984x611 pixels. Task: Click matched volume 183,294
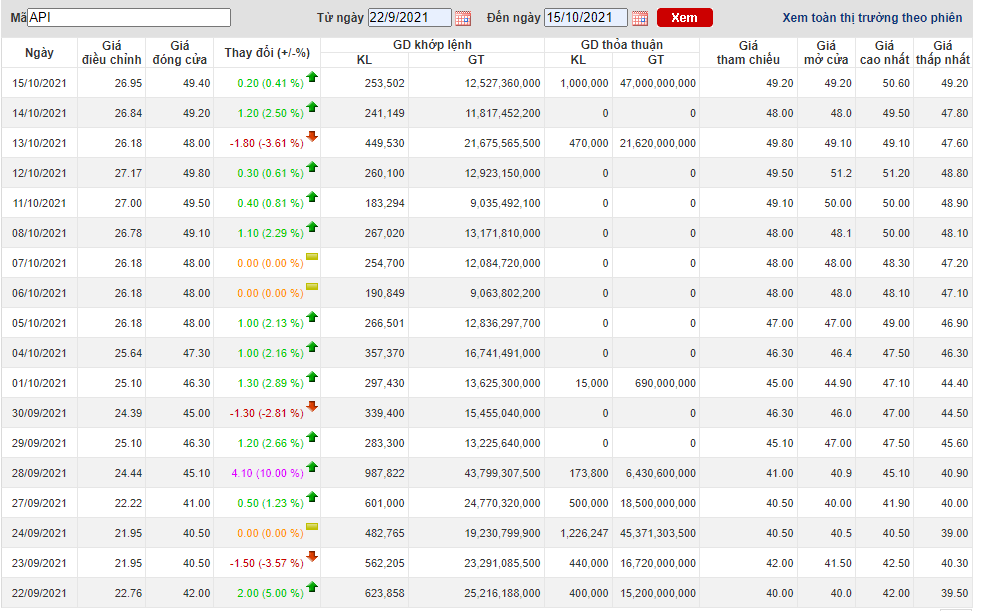click(x=385, y=203)
